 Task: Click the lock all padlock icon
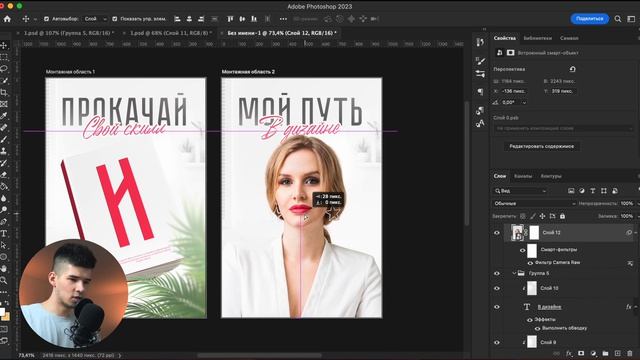pos(562,216)
